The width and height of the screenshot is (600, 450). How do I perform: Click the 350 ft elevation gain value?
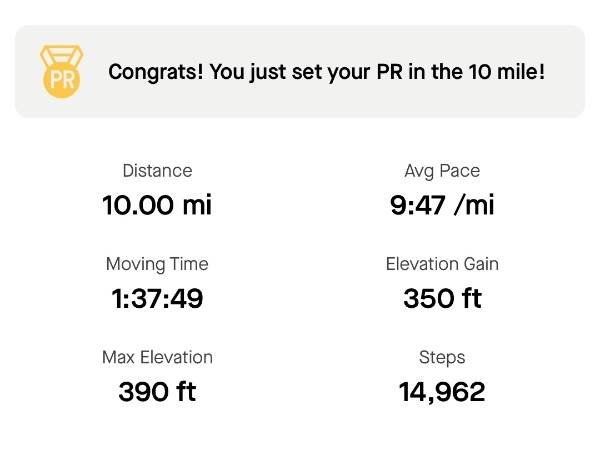pyautogui.click(x=442, y=298)
